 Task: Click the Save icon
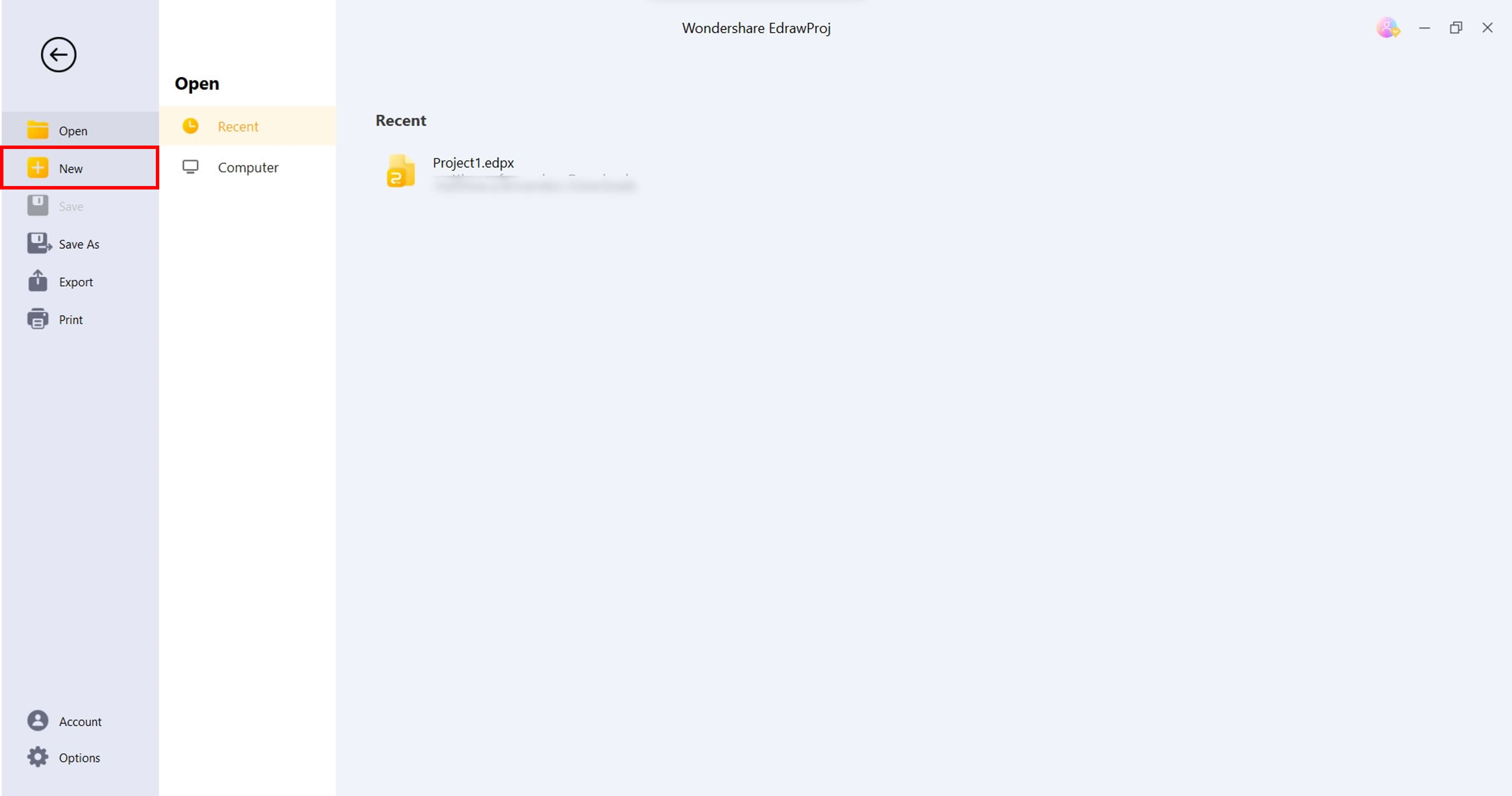tap(38, 205)
